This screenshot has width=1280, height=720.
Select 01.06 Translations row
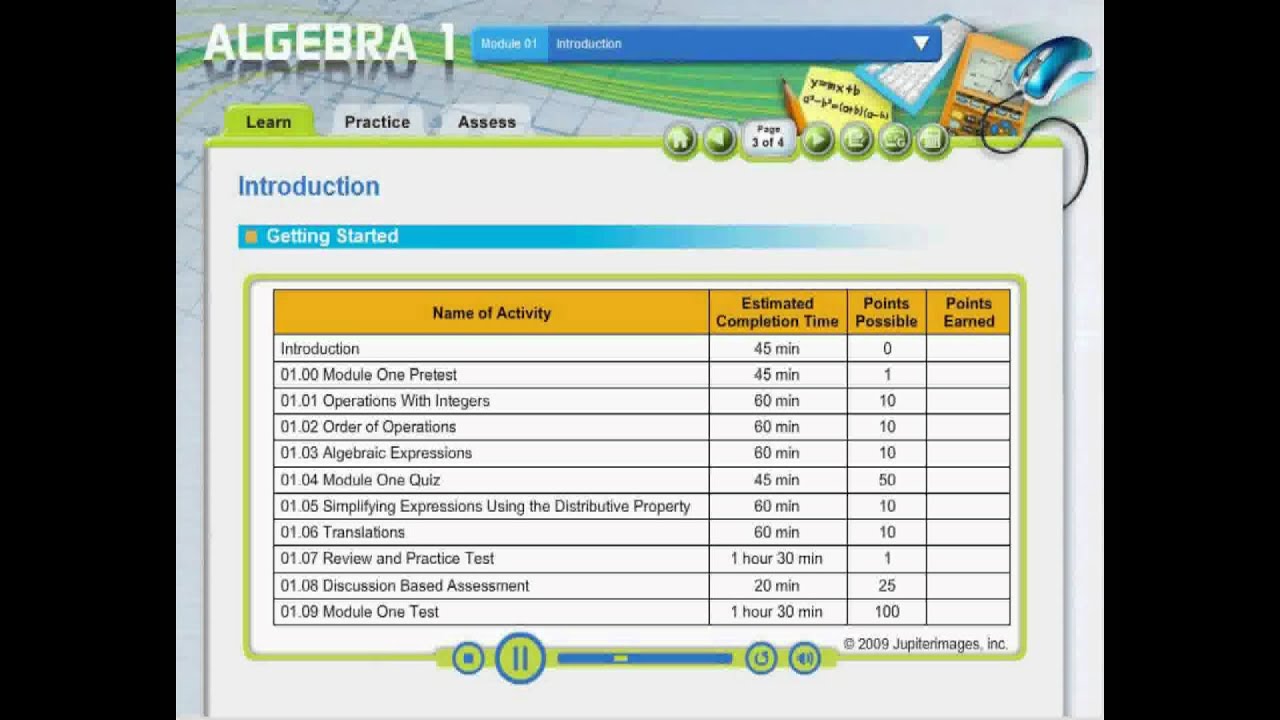641,531
